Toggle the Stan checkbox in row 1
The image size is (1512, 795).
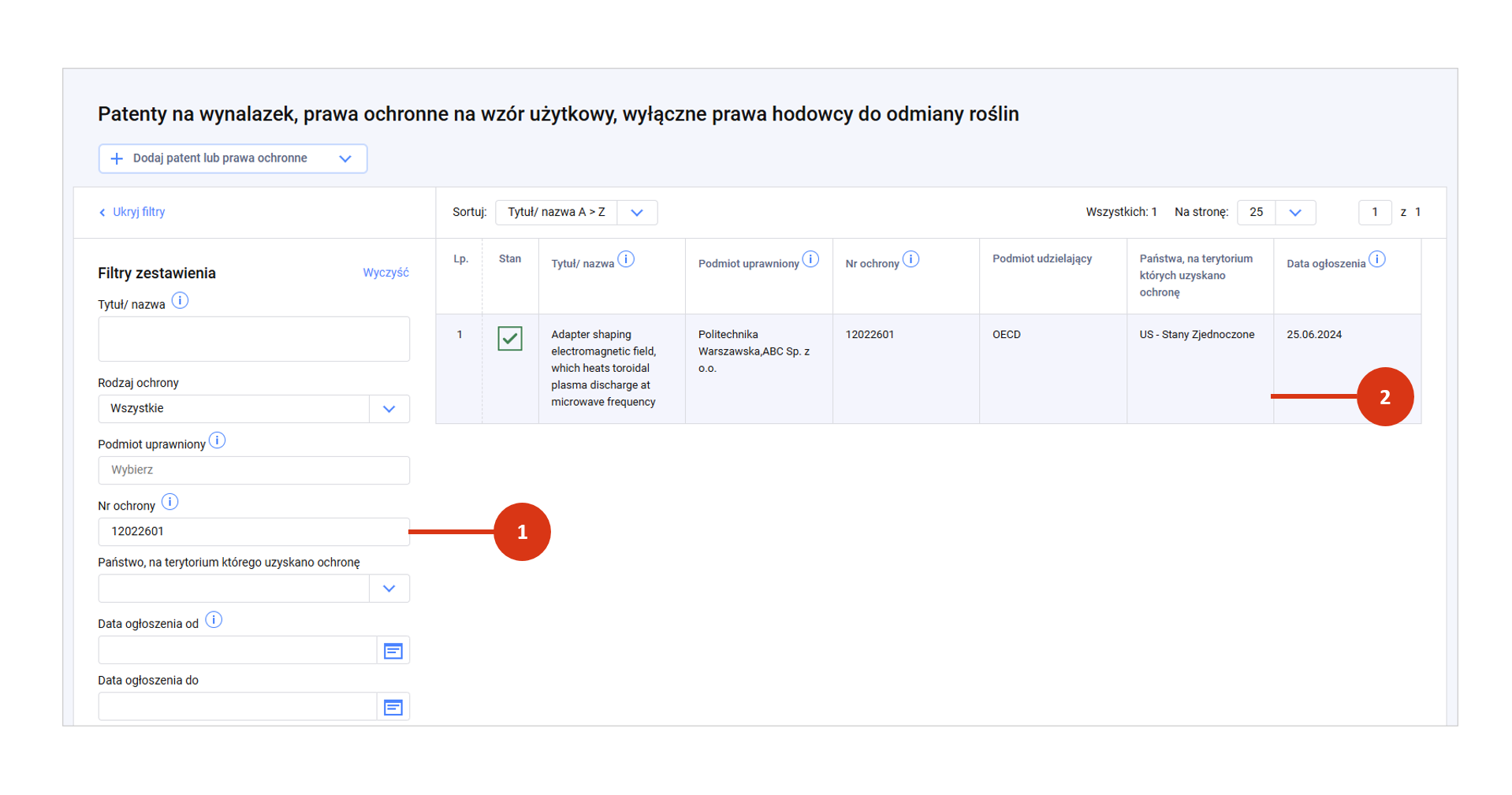510,338
